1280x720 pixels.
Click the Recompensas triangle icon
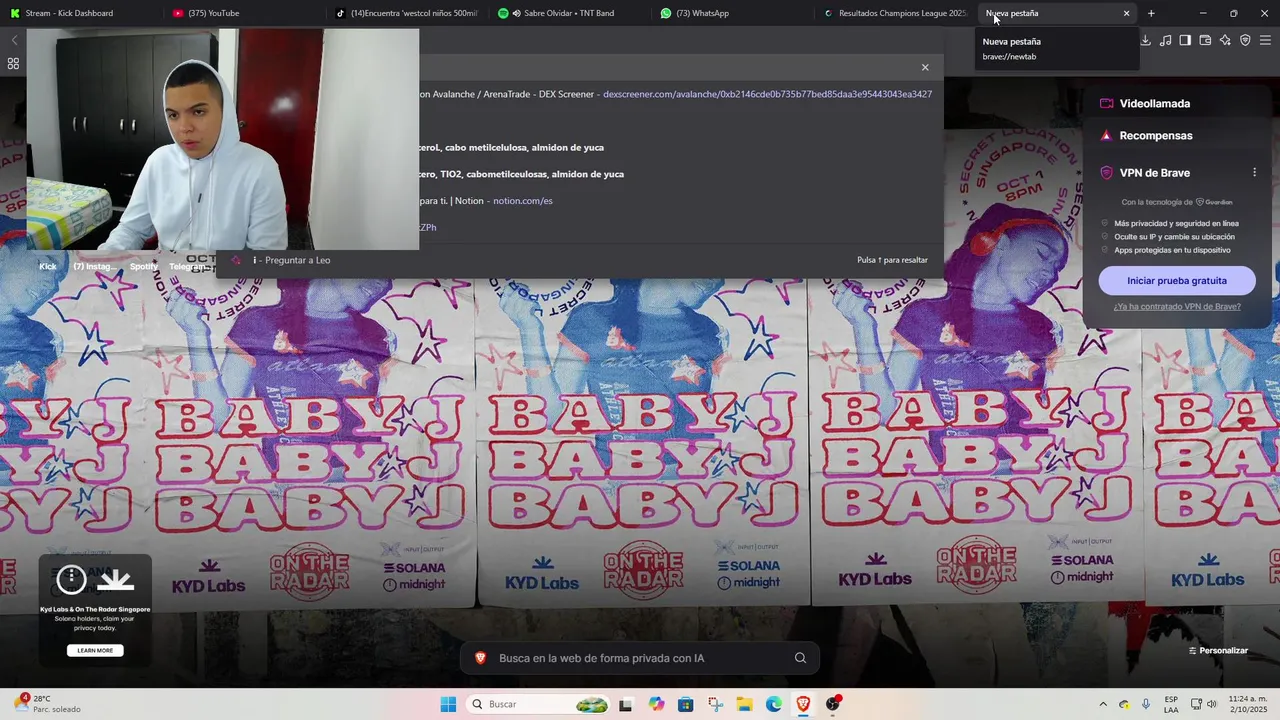coord(1106,135)
